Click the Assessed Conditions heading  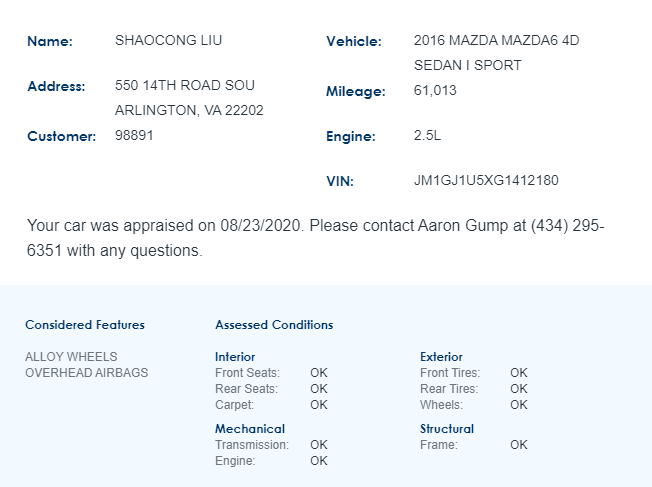click(274, 325)
